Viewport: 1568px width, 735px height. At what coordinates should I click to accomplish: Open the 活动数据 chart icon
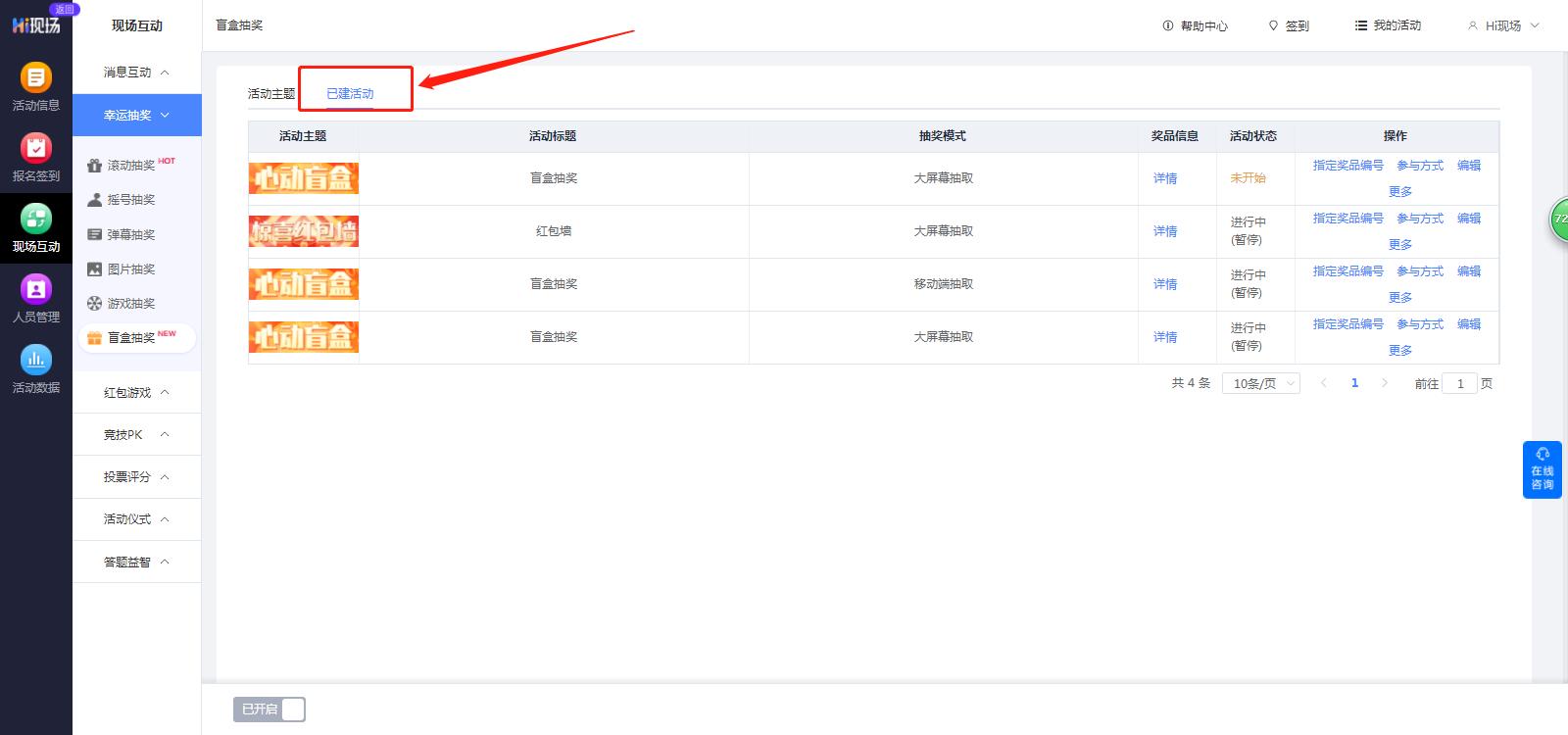(36, 359)
